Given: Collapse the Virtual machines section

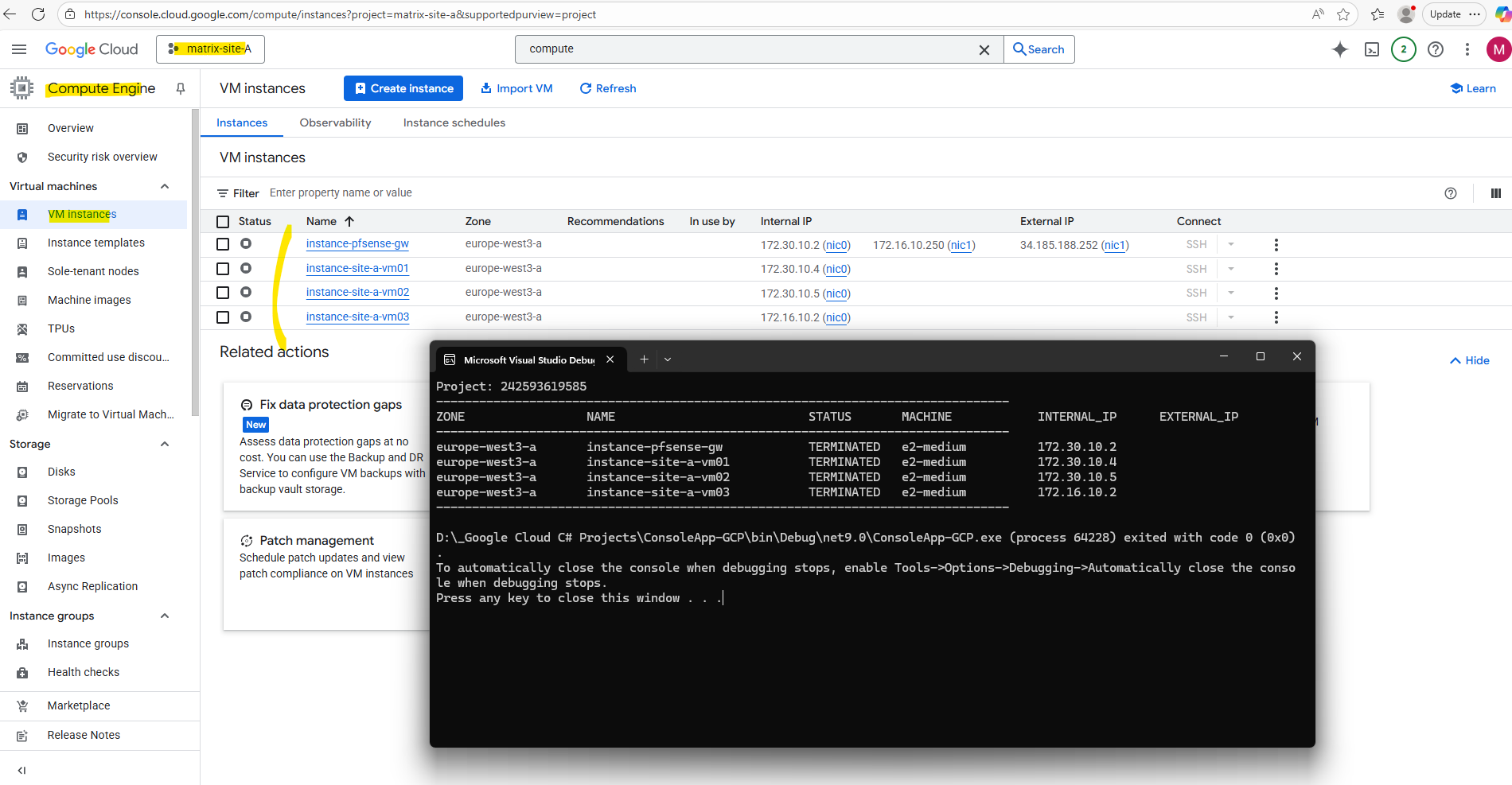Looking at the screenshot, I should (x=165, y=186).
